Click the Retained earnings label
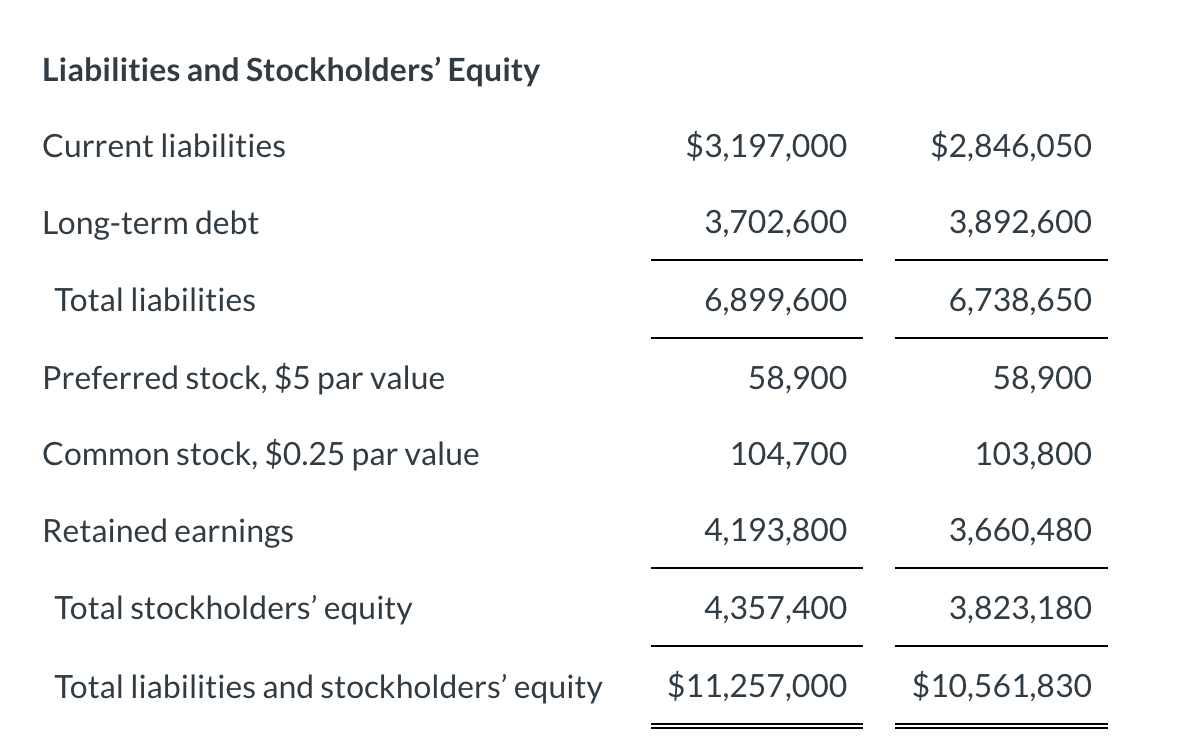1196x748 pixels. [x=168, y=531]
